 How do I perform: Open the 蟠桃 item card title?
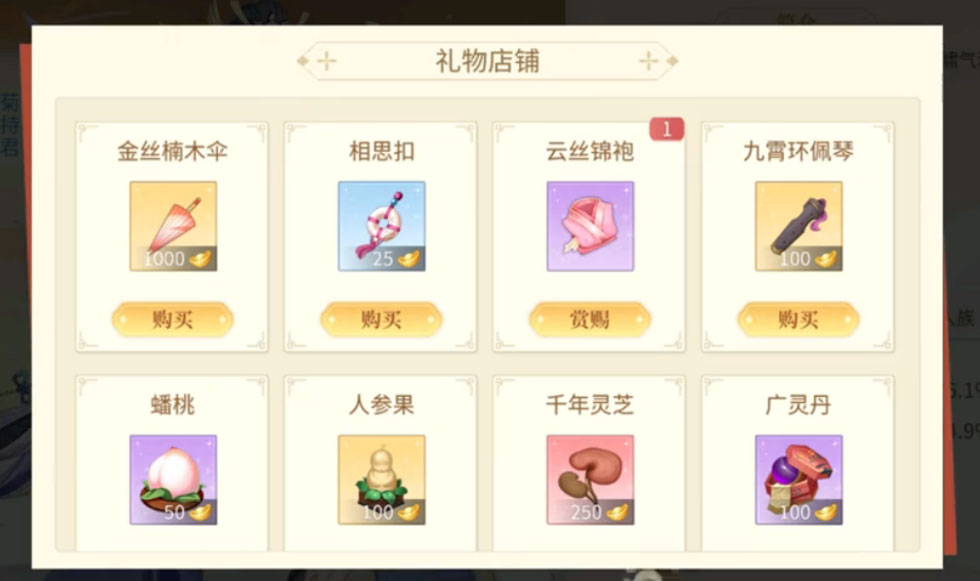click(x=173, y=405)
